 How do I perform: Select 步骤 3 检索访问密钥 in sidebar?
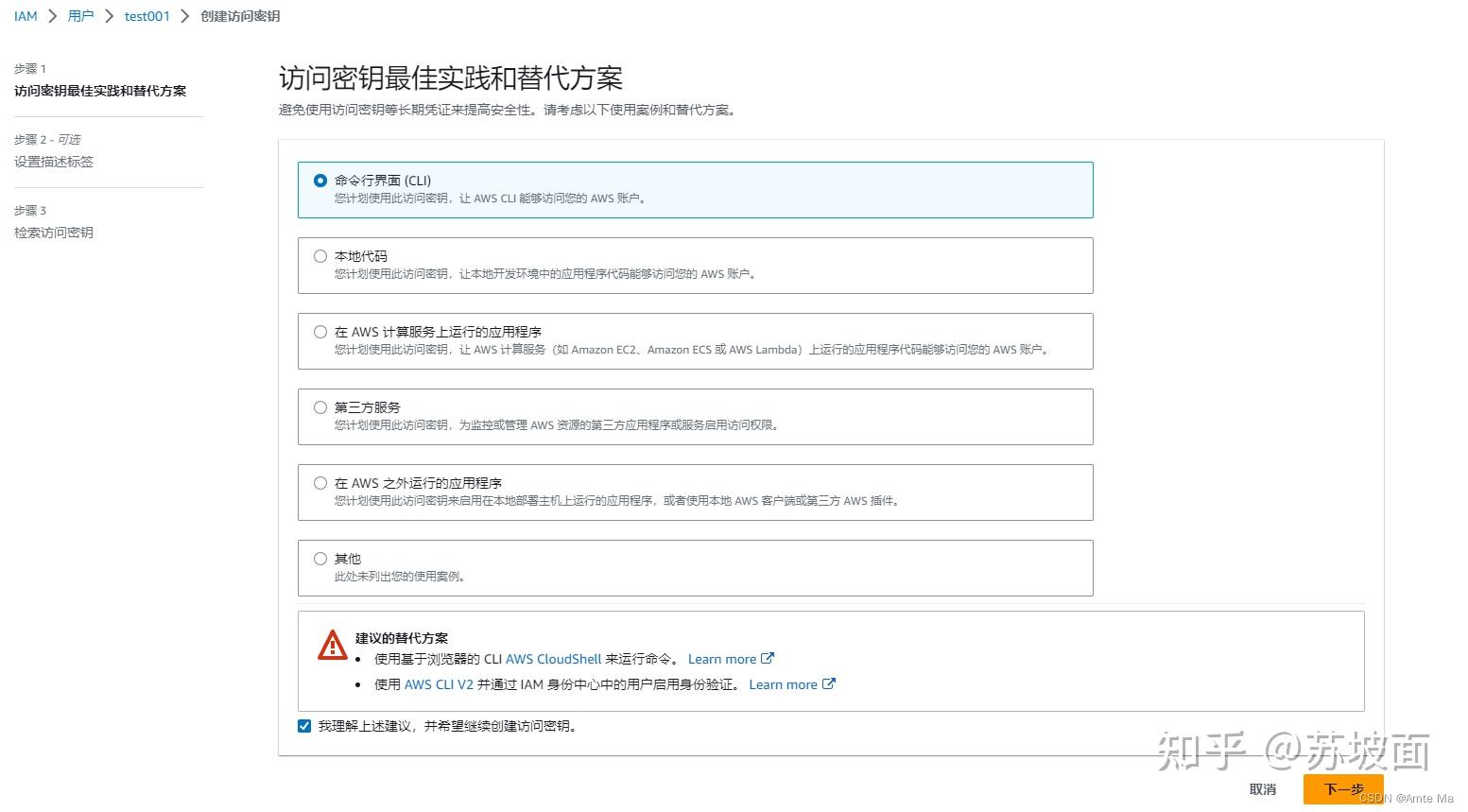54,232
